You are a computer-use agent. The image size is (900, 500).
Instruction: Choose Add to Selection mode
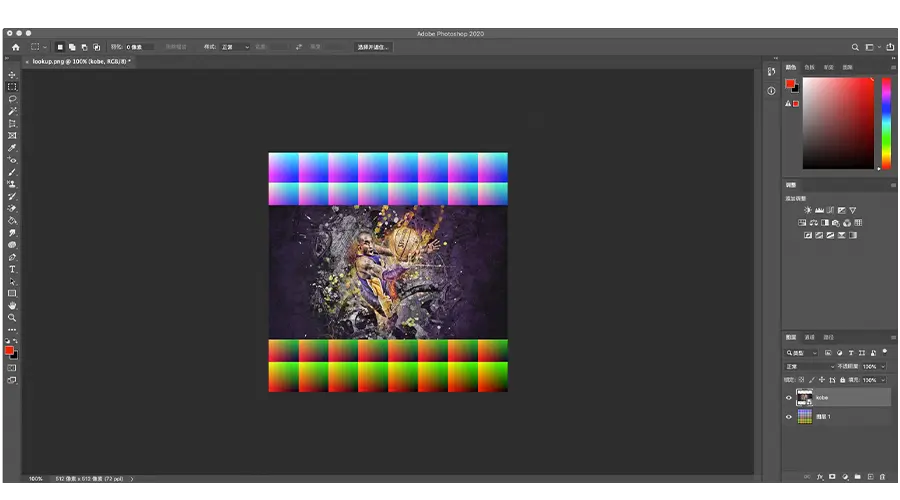[72, 47]
